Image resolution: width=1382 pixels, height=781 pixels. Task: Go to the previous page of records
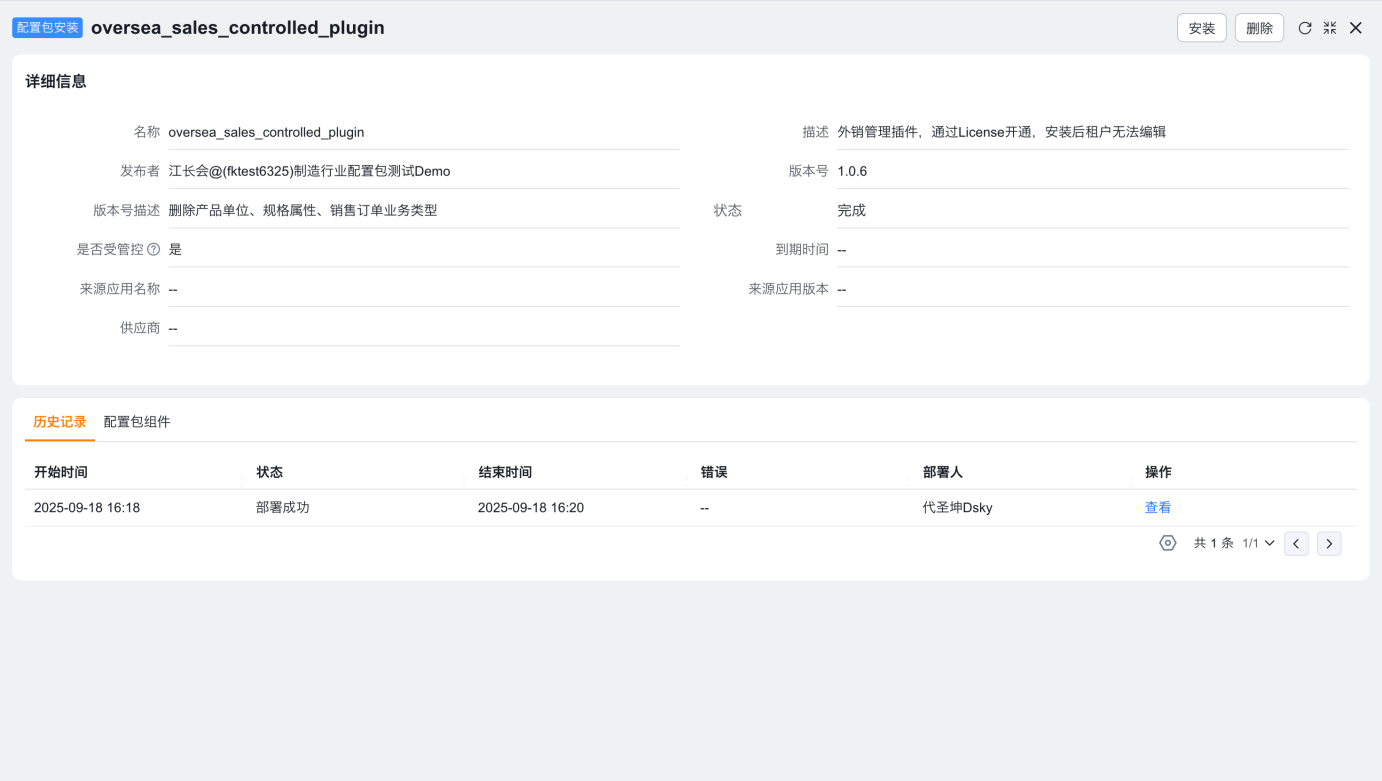pyautogui.click(x=1296, y=543)
